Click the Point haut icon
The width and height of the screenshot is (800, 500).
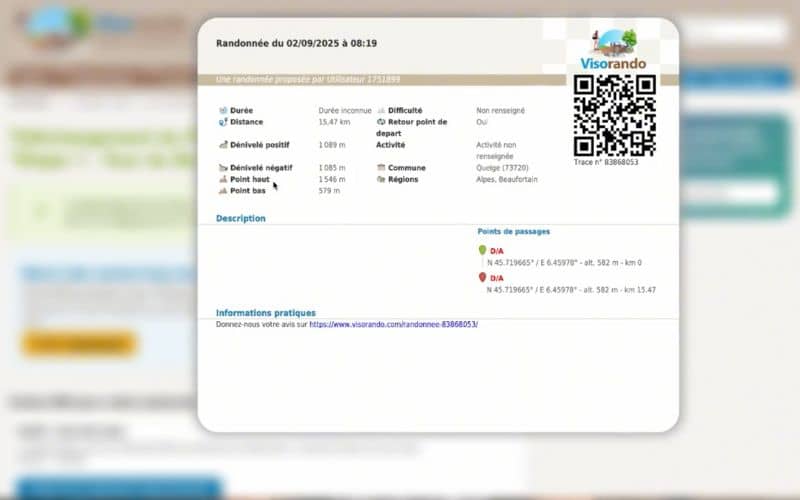pos(222,179)
